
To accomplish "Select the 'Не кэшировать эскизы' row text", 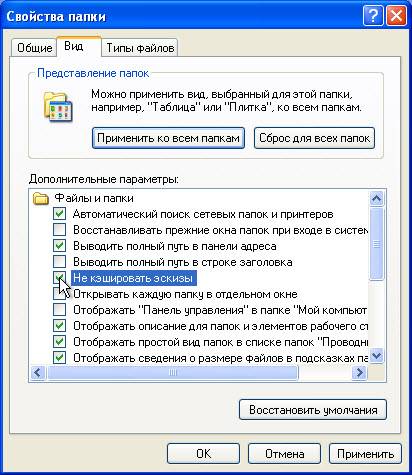I will pos(133,278).
